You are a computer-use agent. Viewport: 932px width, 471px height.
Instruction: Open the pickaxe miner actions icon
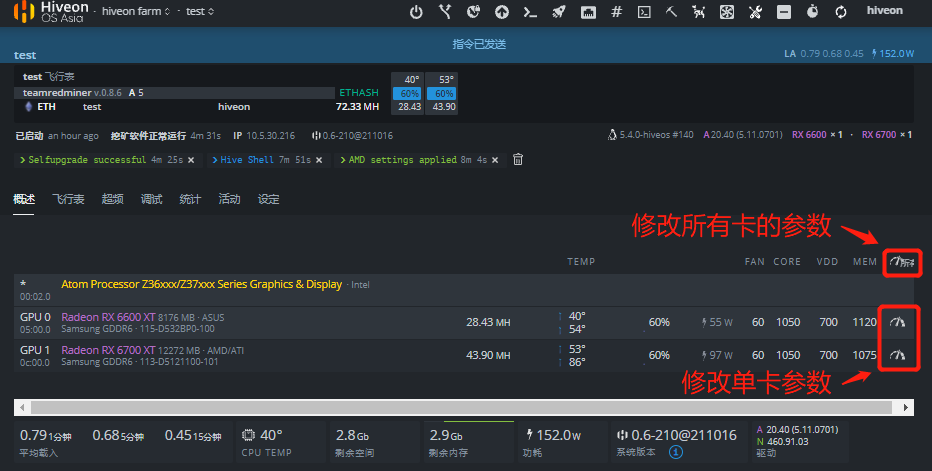point(672,12)
